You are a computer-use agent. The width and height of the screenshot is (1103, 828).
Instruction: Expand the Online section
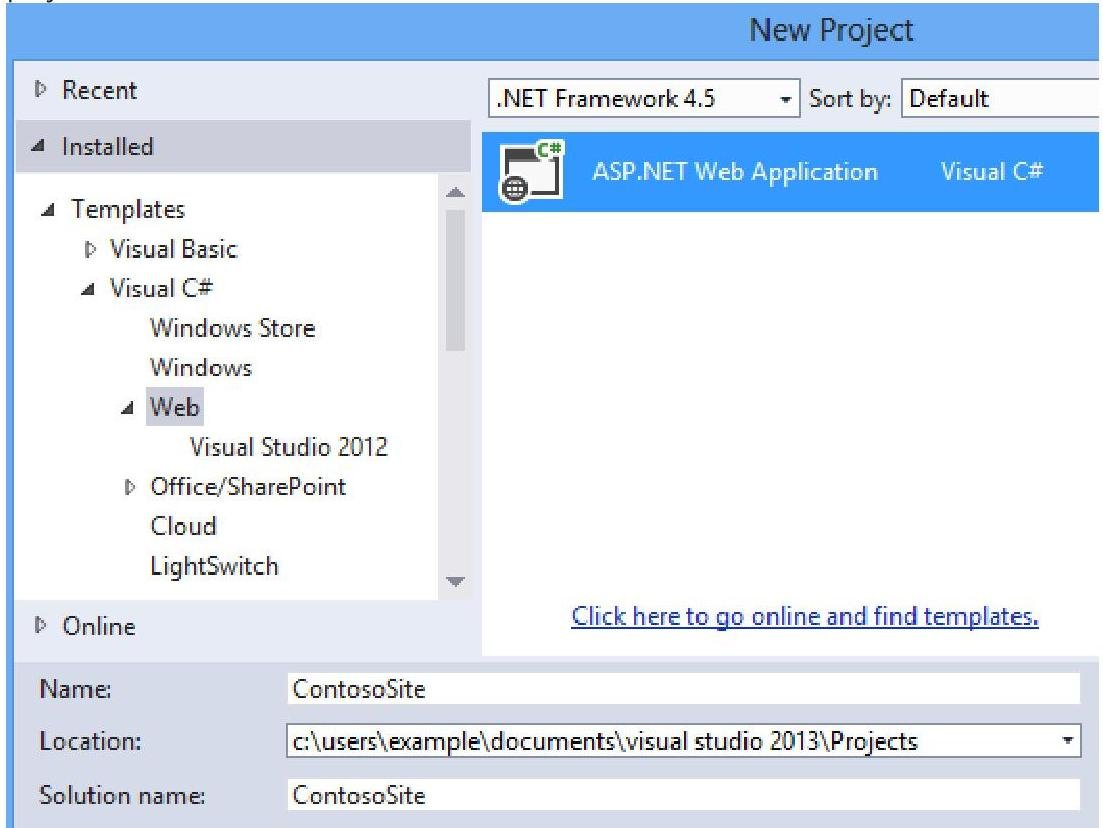click(41, 627)
